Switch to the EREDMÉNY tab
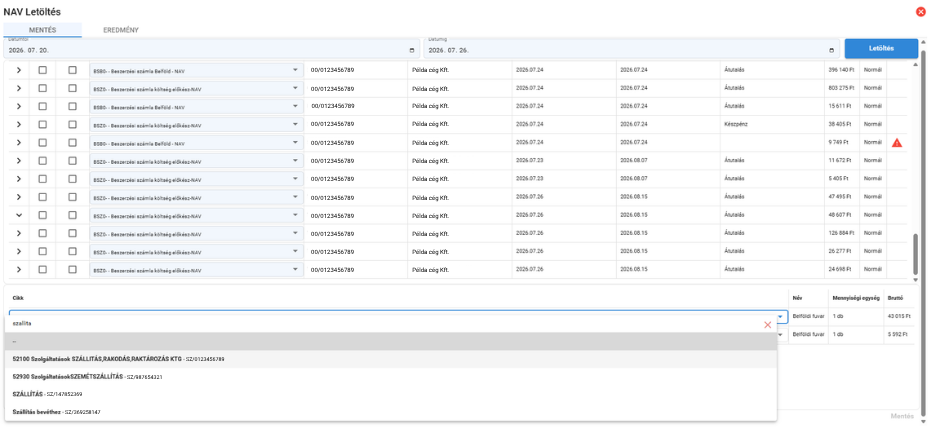This screenshot has height=437, width=930. coord(121,30)
